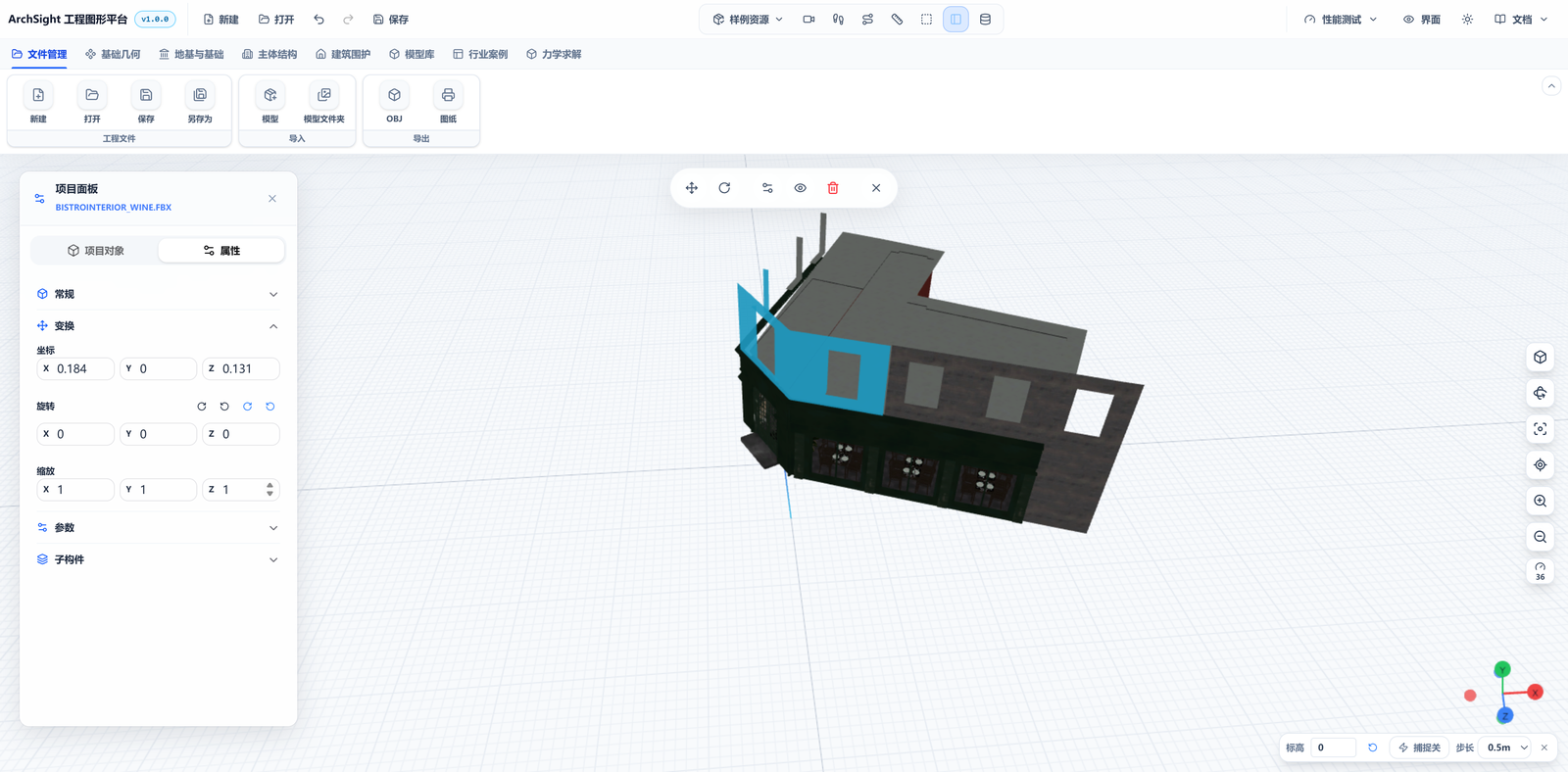Open the 力学求解 tab
The image size is (1568, 772).
coord(554,55)
